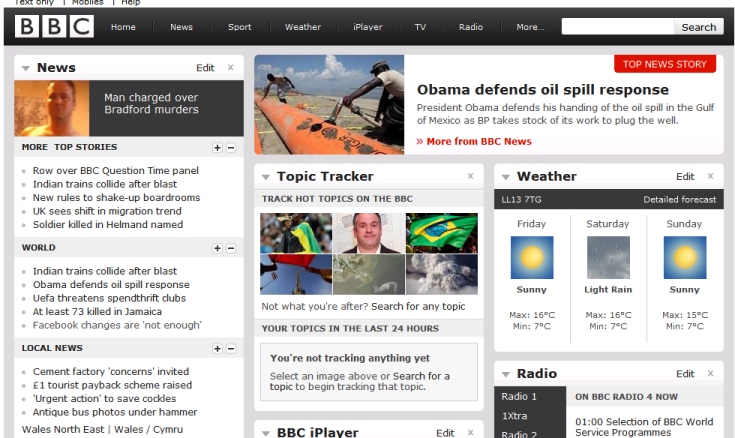Open At least 73 killed in Jamaica

point(97,312)
